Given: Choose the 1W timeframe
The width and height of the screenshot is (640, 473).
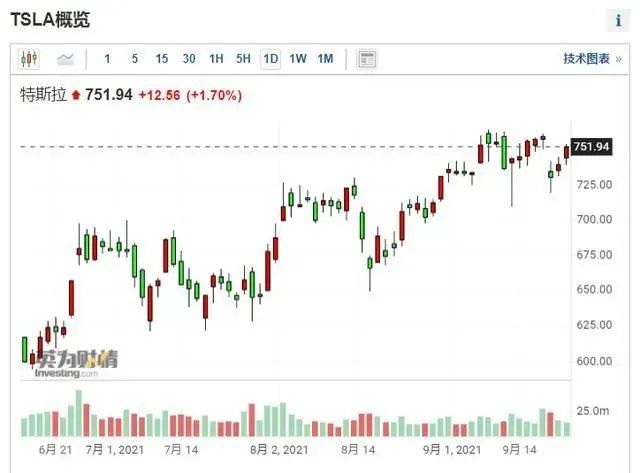Looking at the screenshot, I should 298,59.
